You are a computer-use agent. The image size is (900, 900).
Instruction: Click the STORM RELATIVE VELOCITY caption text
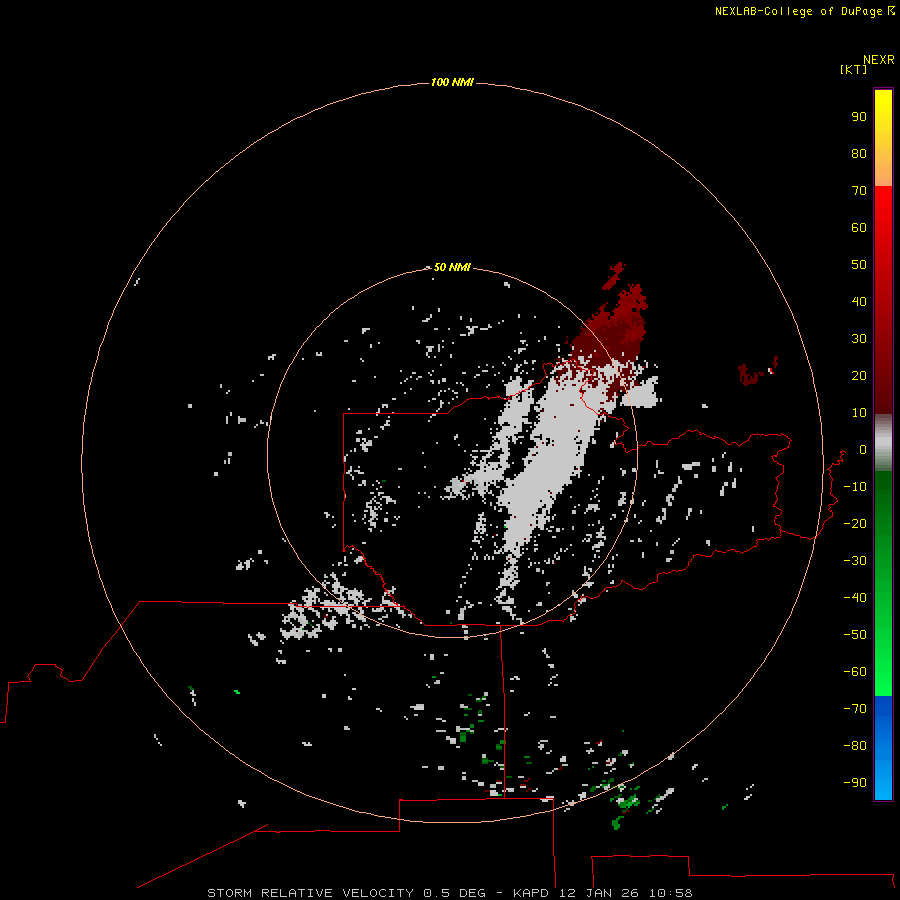click(x=310, y=893)
